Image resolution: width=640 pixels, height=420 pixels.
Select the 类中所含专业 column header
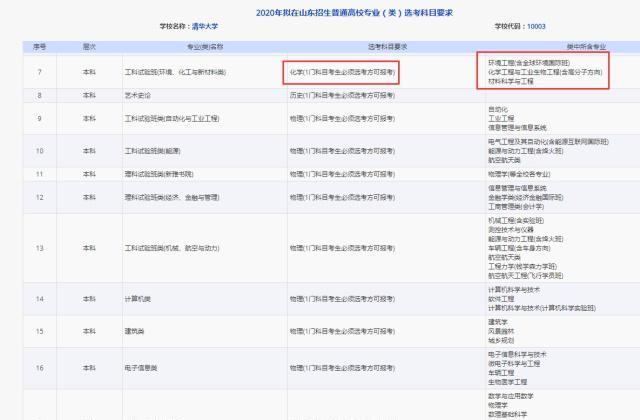tap(586, 47)
